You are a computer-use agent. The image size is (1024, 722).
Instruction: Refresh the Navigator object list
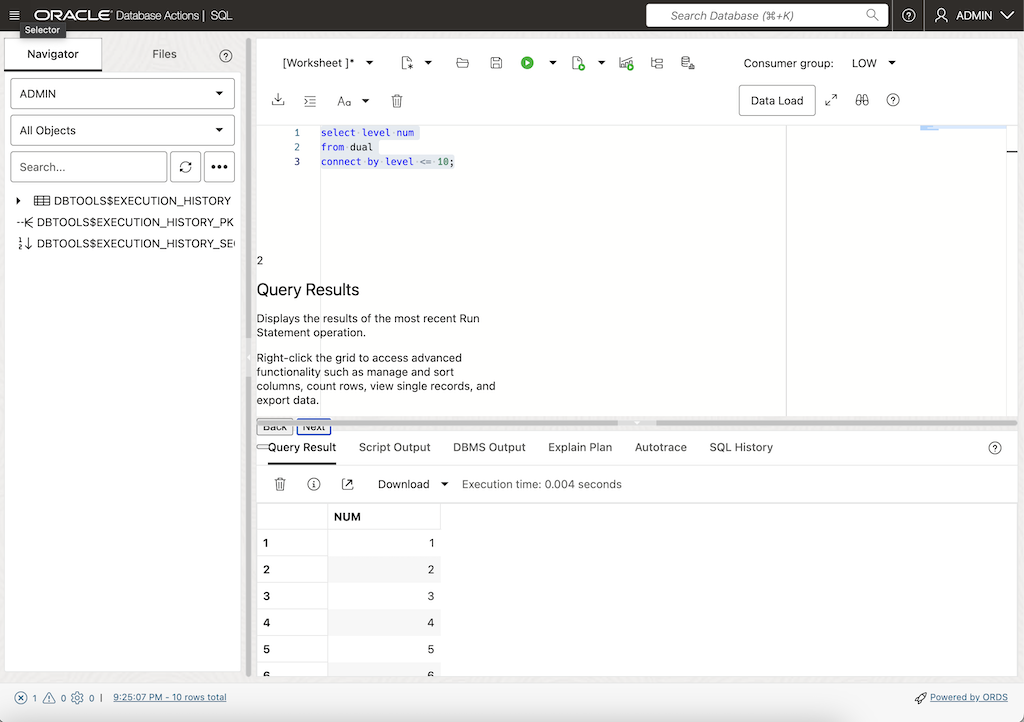click(x=185, y=167)
